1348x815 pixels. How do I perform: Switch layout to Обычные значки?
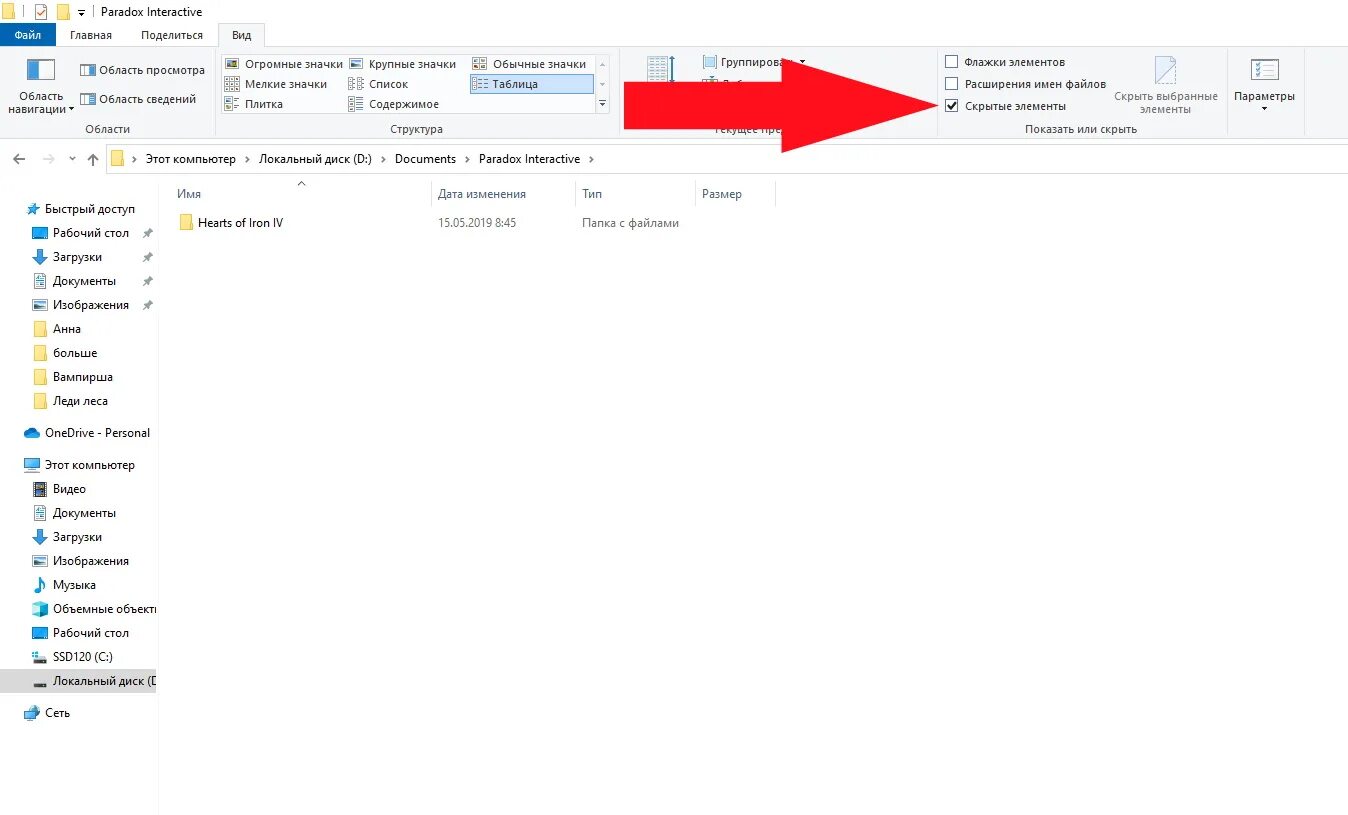pyautogui.click(x=529, y=64)
